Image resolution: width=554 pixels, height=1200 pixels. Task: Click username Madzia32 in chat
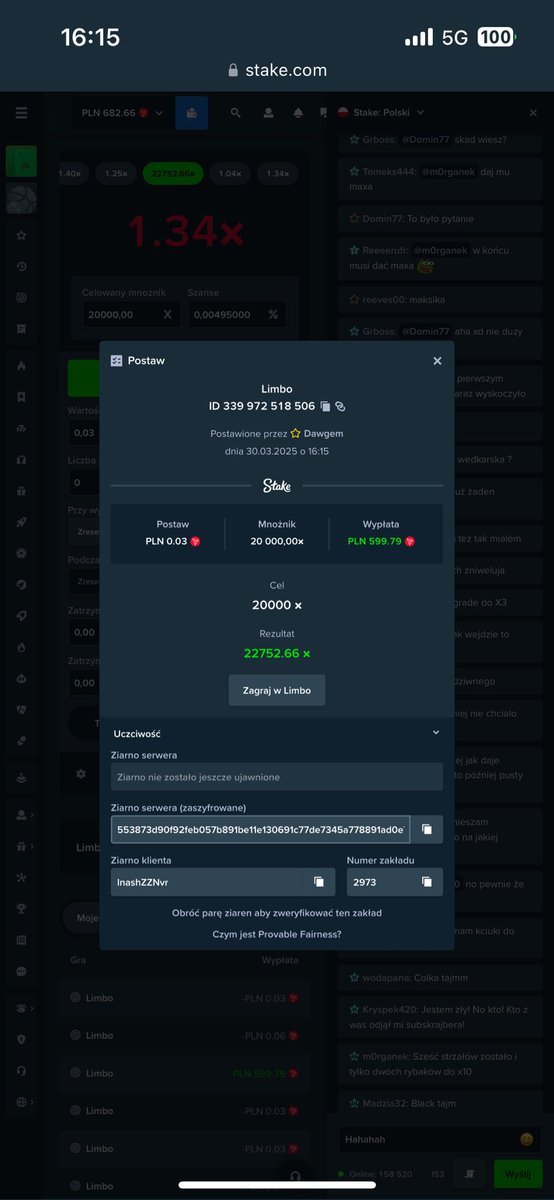click(386, 1103)
